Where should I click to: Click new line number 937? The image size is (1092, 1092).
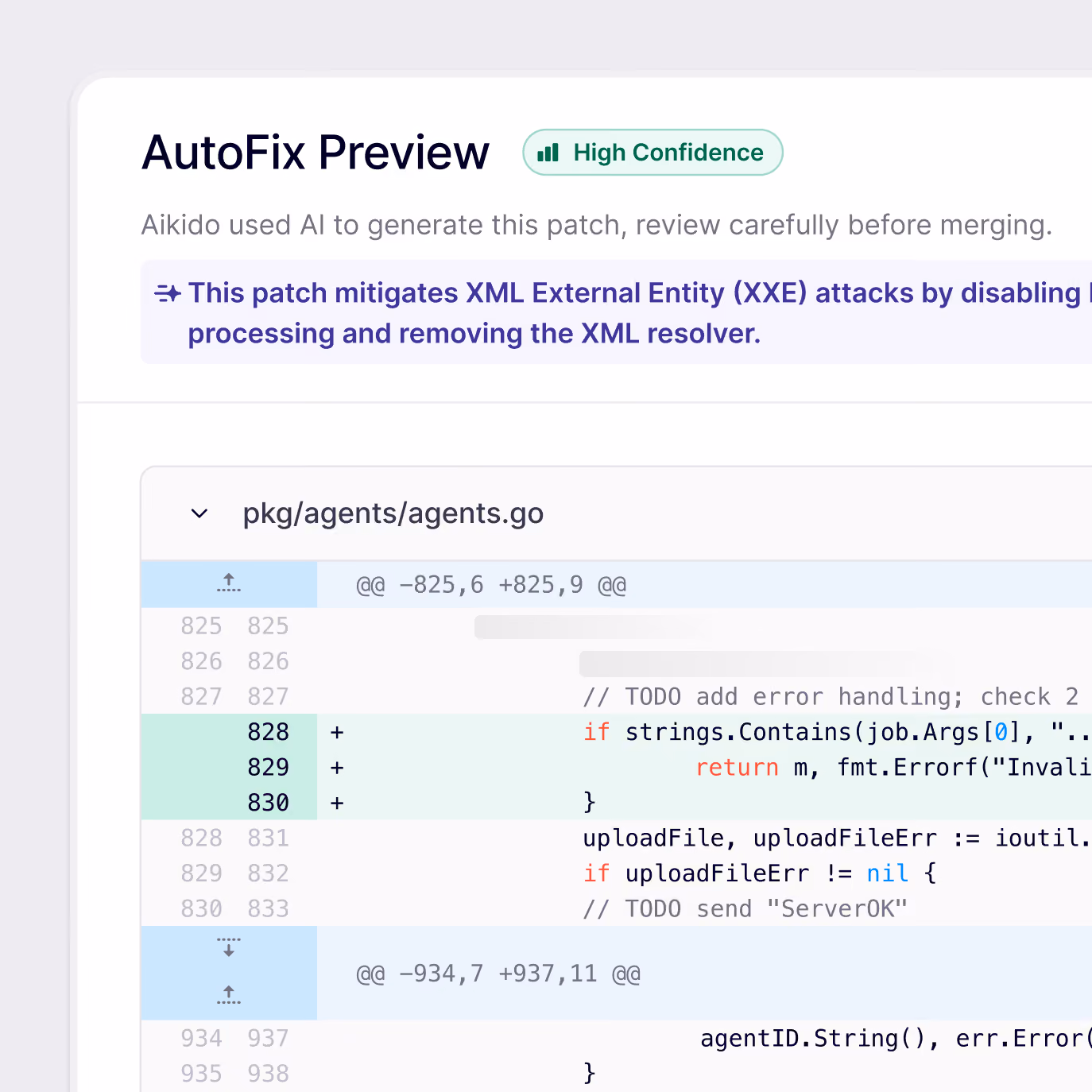point(268,1039)
